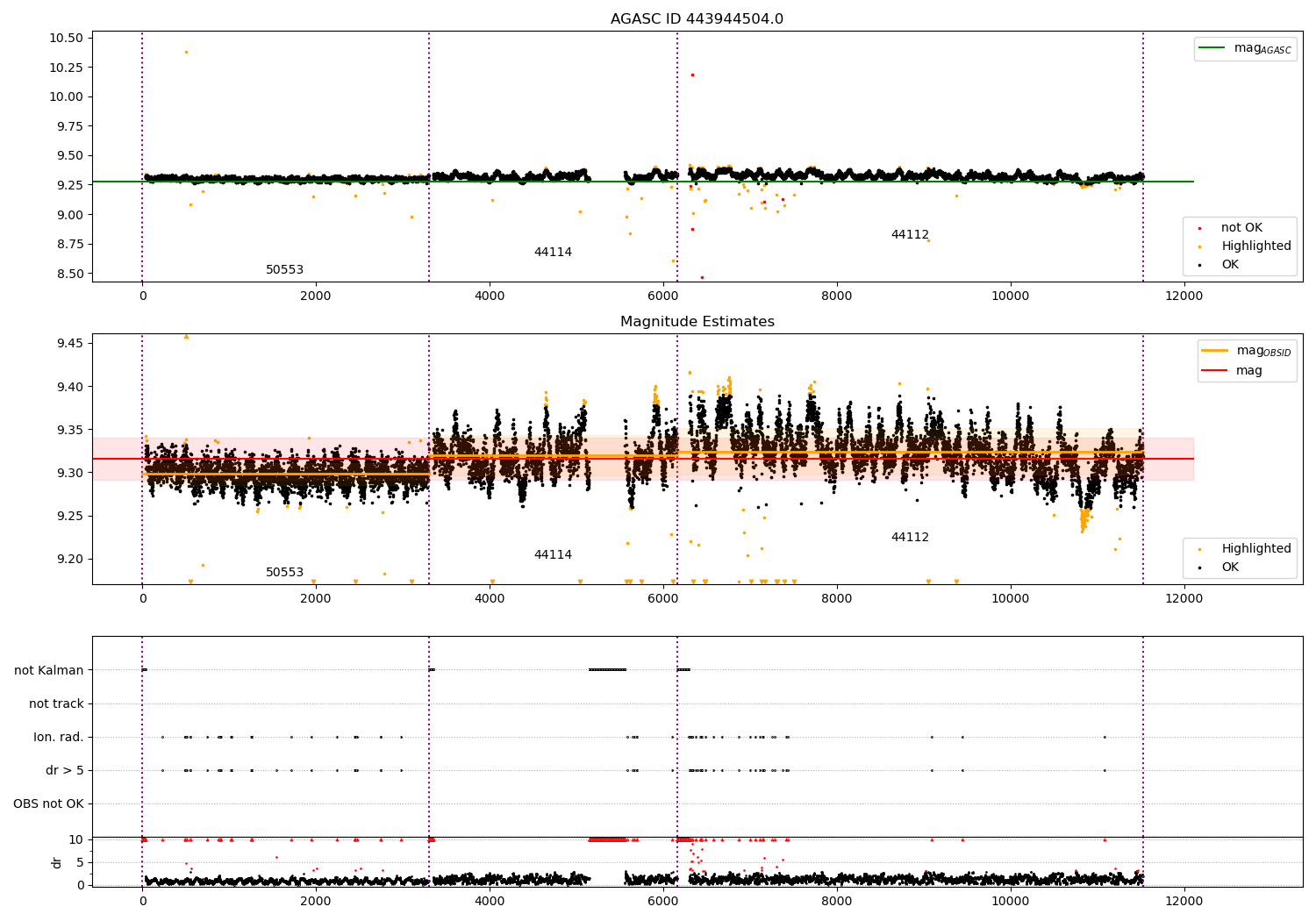Click the 8.50 y-axis tick label
Viewport: 1316px width, 921px height.
coord(69,274)
